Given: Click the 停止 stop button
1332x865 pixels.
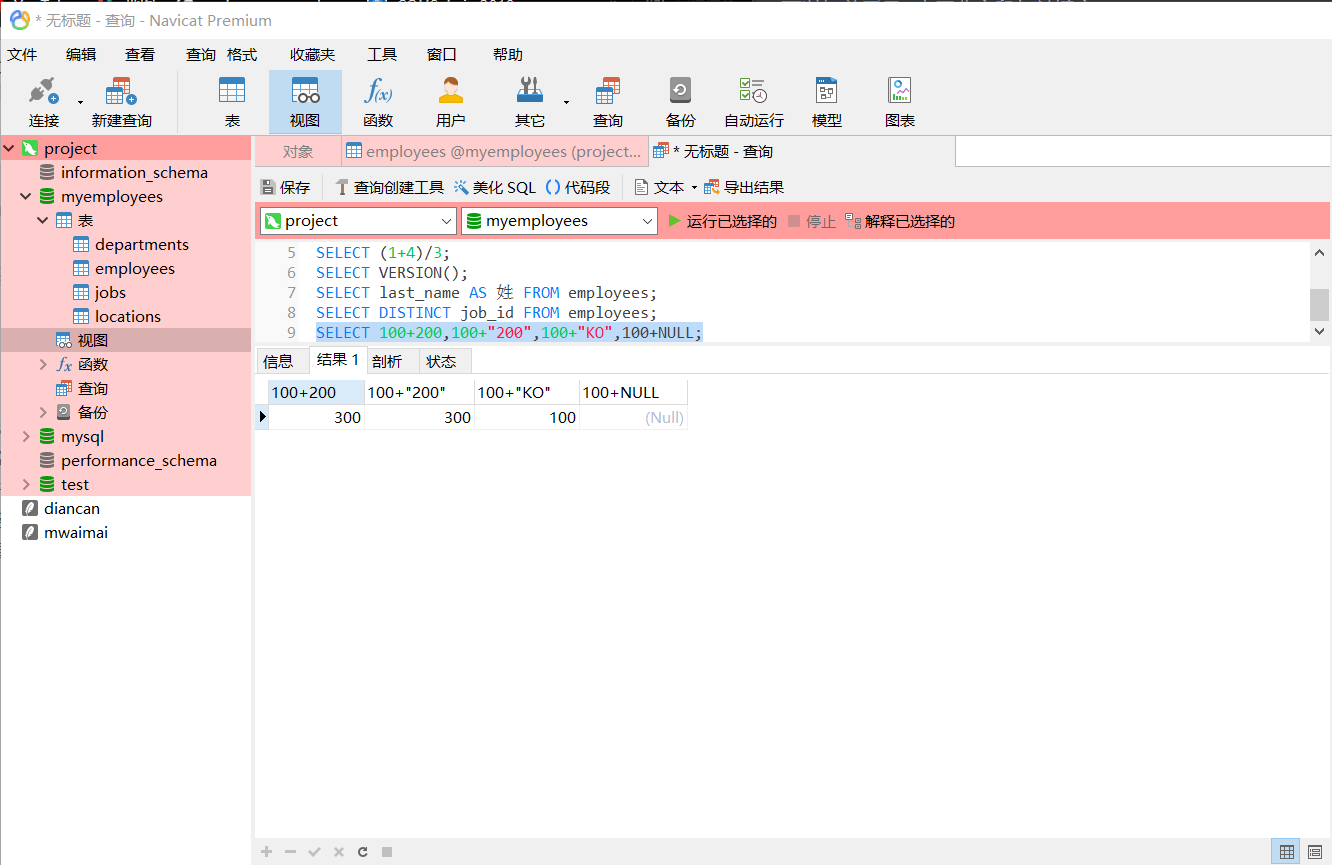Looking at the screenshot, I should [811, 221].
